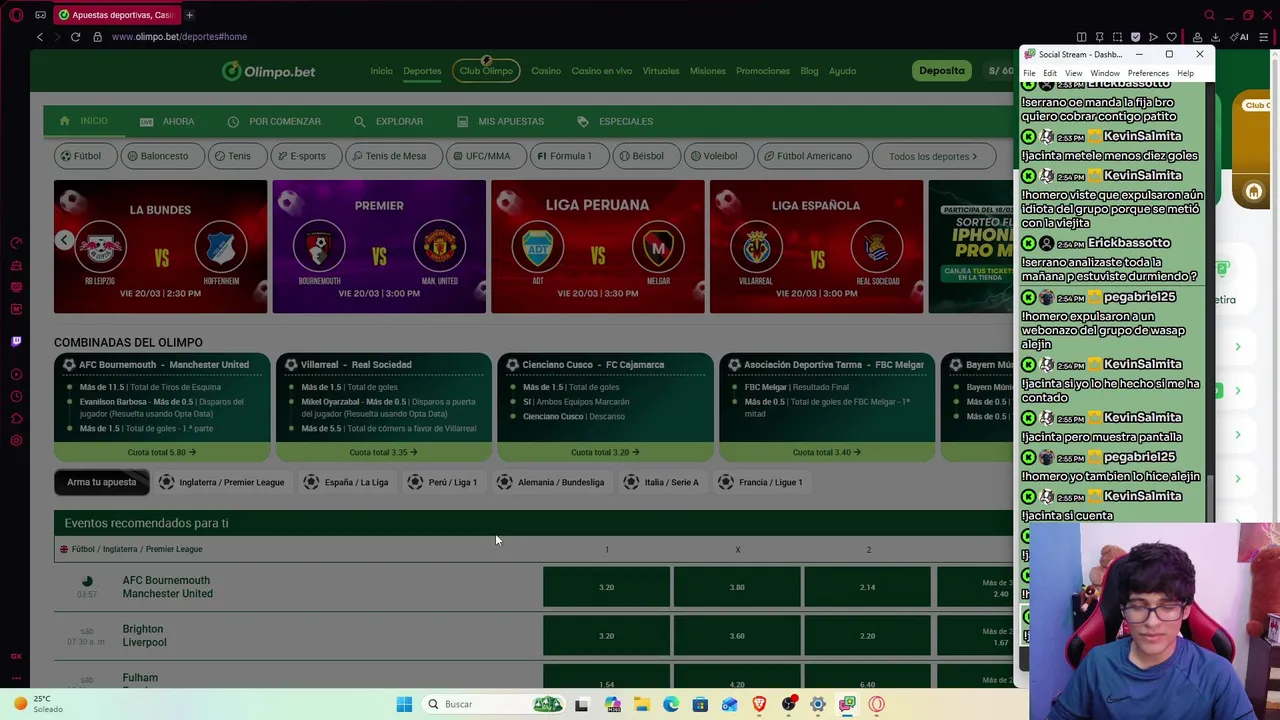Click the taskbar Buscar search box

(x=495, y=704)
